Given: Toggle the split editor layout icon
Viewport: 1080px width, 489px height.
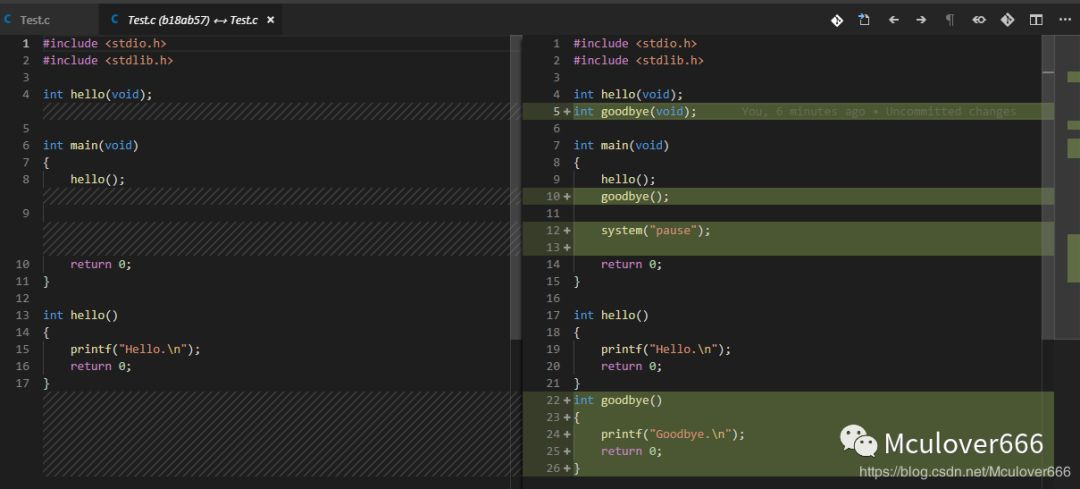Looking at the screenshot, I should [x=1036, y=19].
